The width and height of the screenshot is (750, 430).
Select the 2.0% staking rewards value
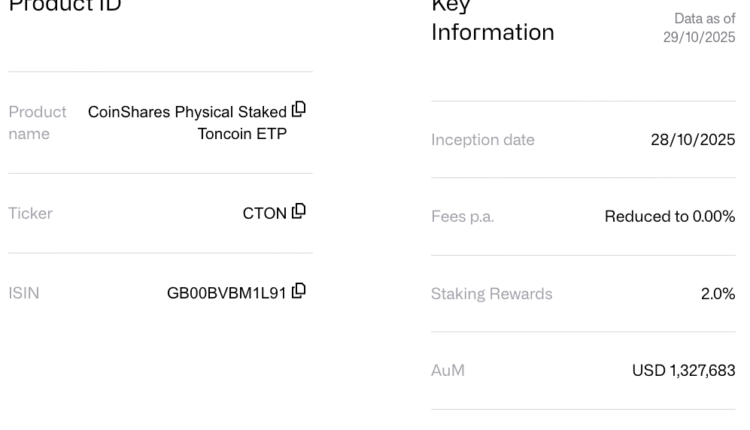(x=716, y=294)
